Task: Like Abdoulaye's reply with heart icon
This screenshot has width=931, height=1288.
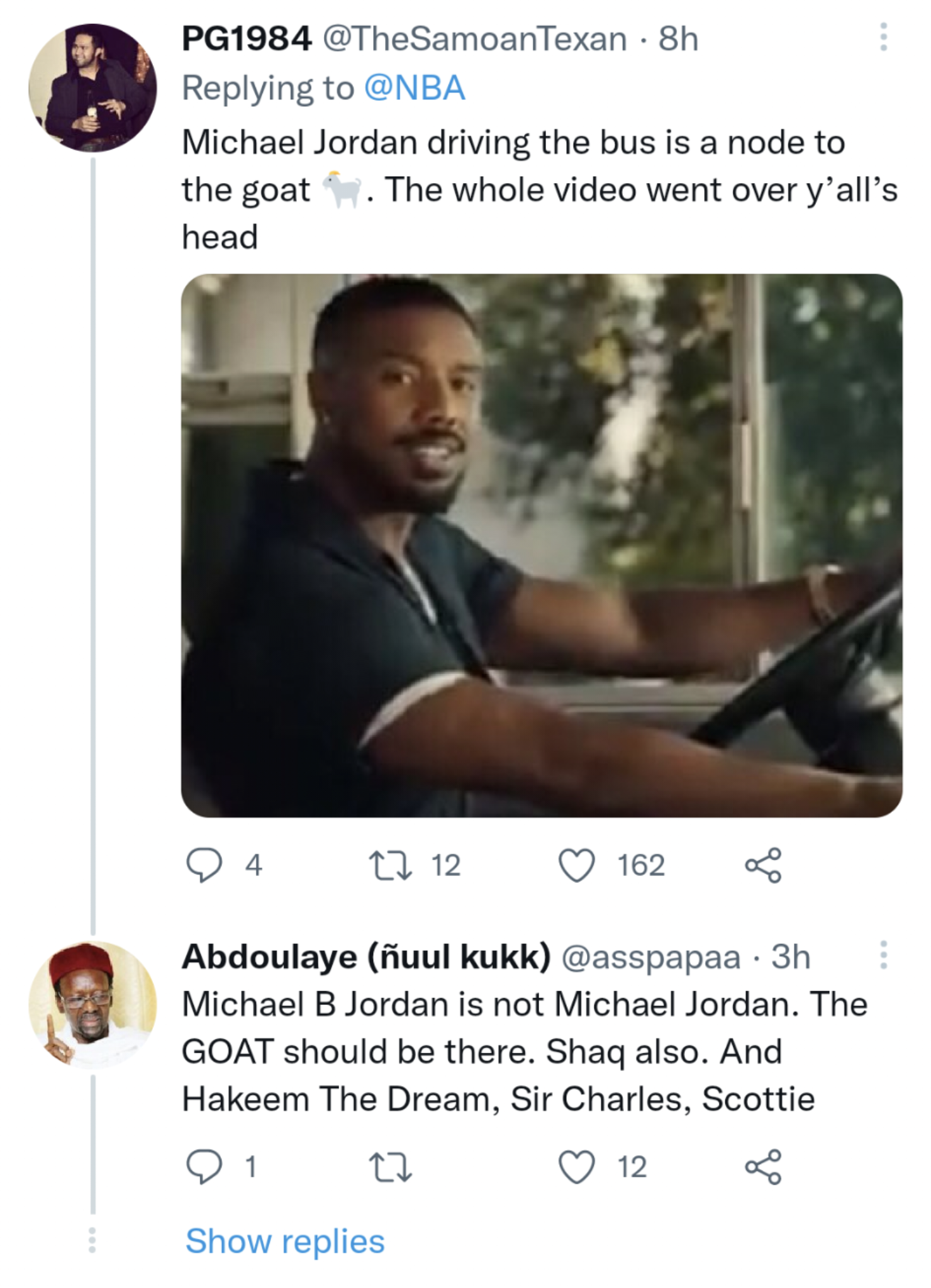Action: pyautogui.click(x=577, y=1167)
